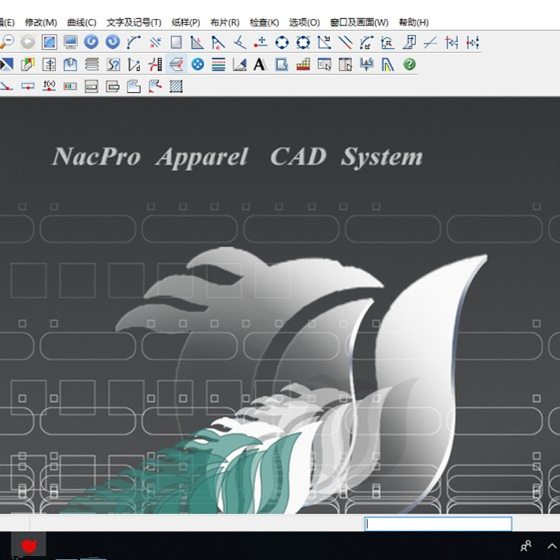Viewport: 560px width, 560px height.
Task: Select the two crossing lines tool
Action: pos(430,42)
